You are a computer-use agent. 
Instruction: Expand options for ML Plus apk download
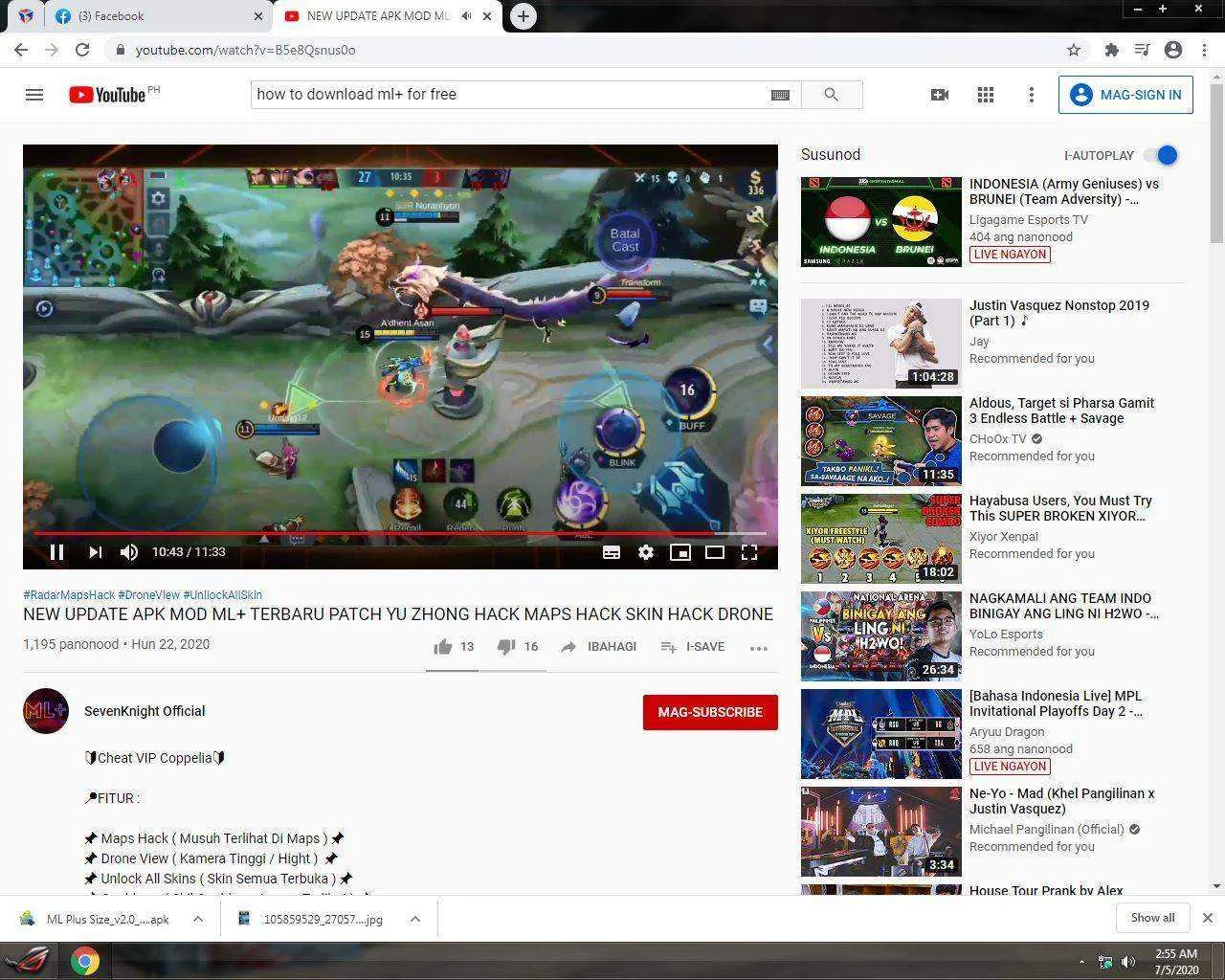point(198,919)
